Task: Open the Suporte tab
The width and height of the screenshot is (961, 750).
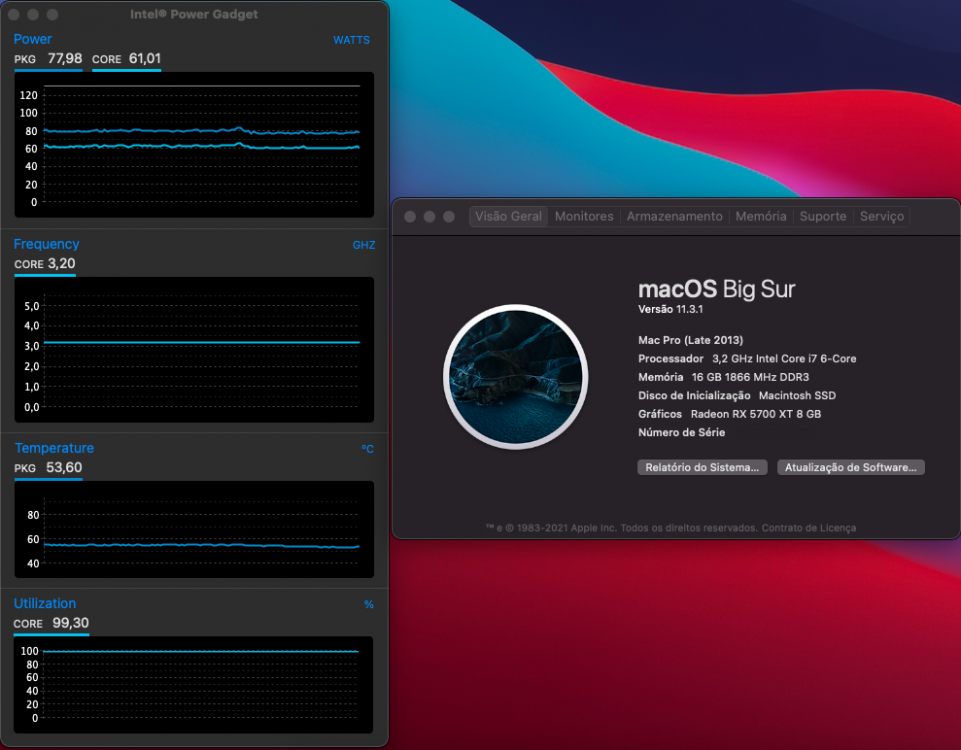Action: coord(822,216)
